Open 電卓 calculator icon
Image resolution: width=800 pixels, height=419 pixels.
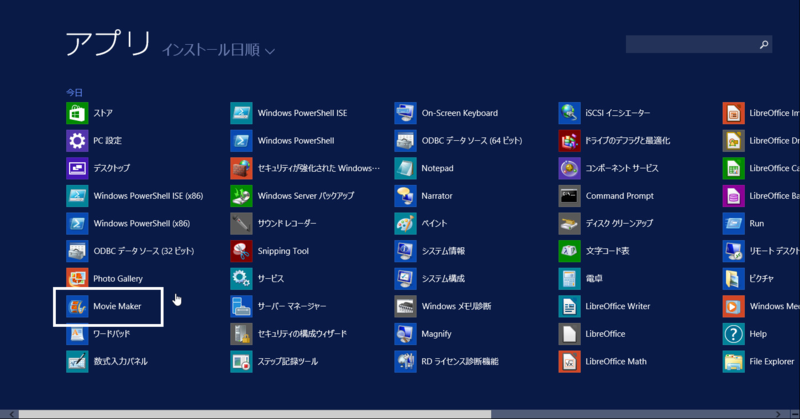pos(569,278)
